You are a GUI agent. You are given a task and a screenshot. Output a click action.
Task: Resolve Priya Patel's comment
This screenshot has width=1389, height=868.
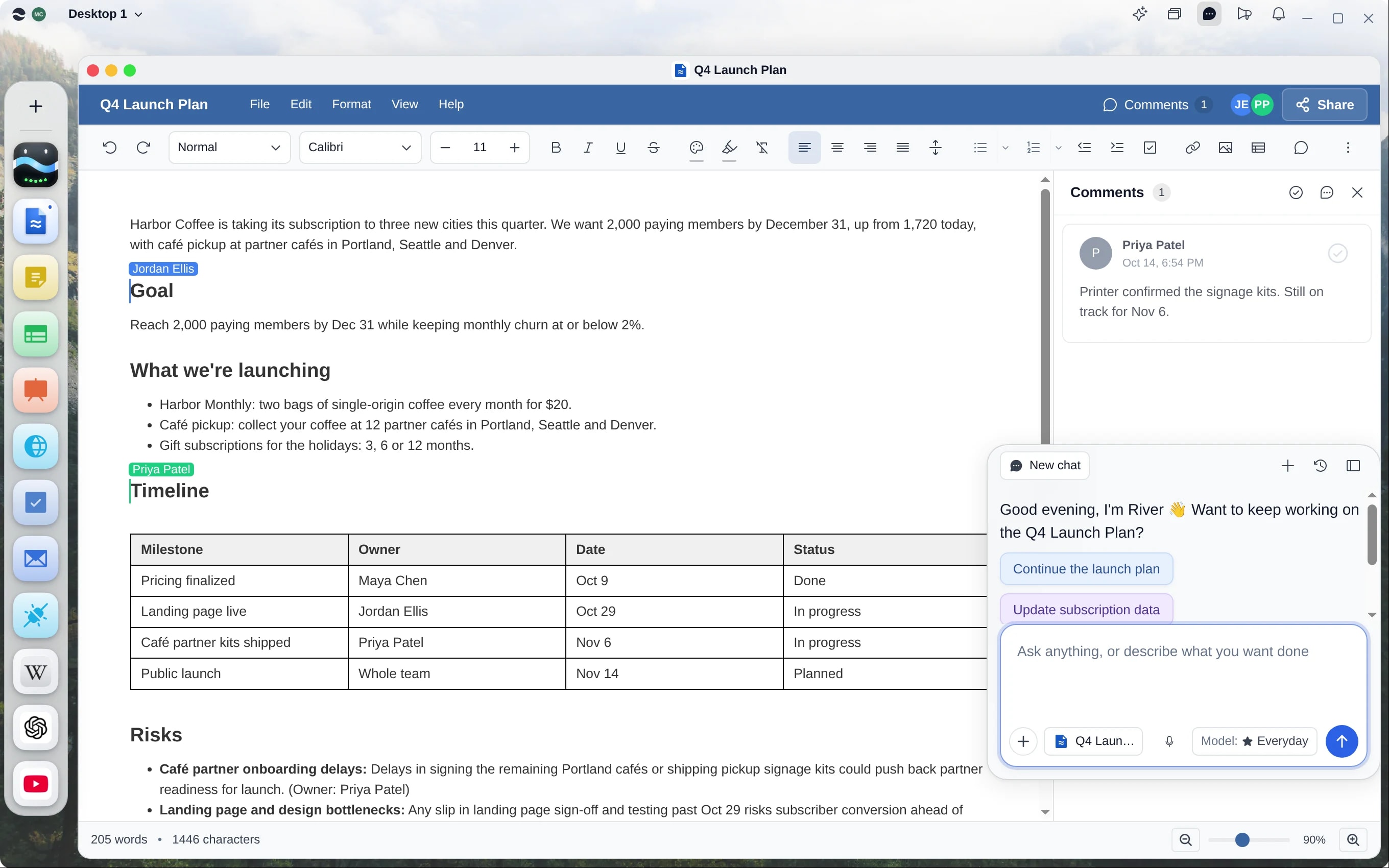coord(1337,253)
